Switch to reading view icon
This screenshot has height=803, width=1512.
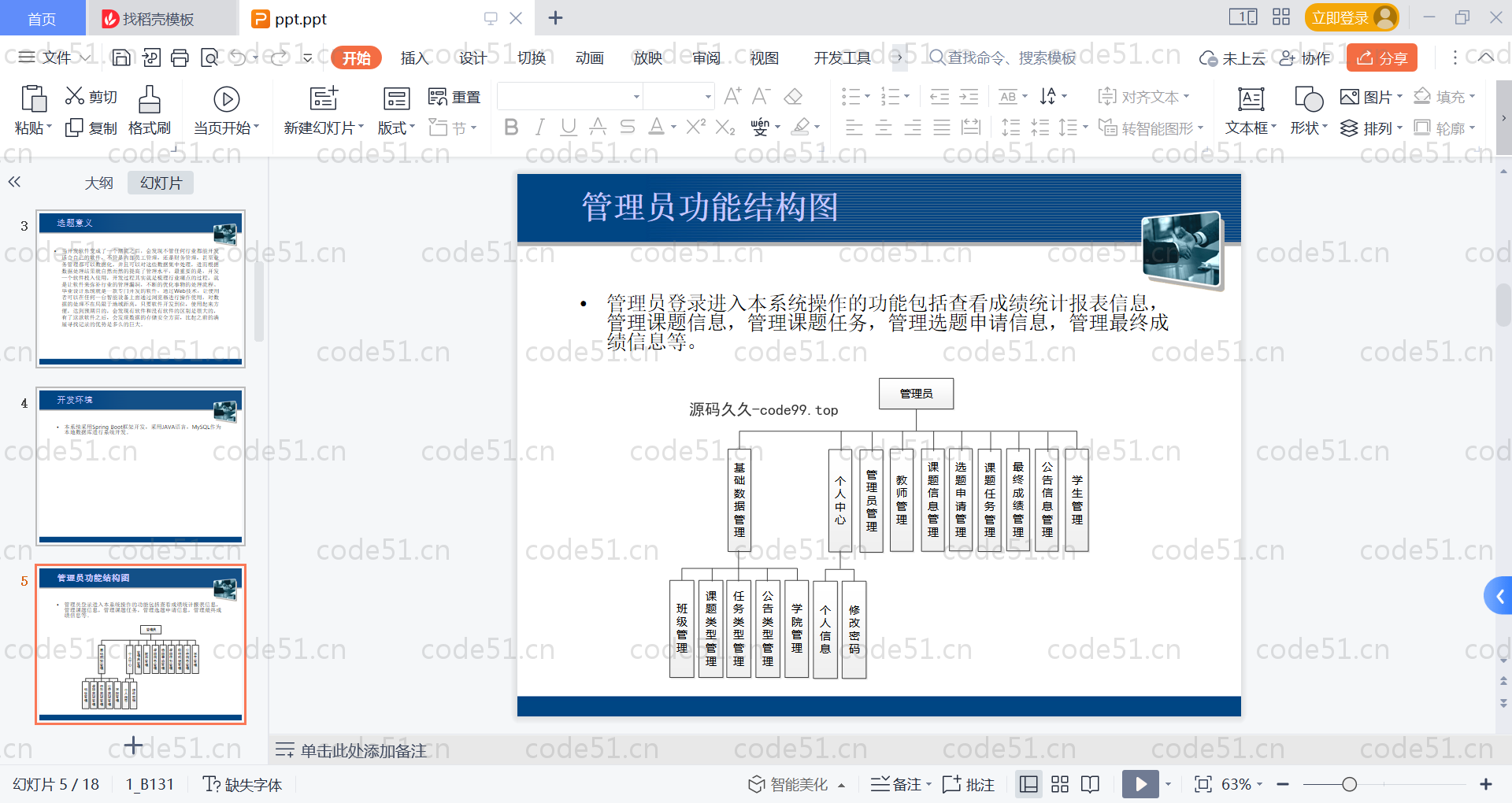[x=1091, y=784]
